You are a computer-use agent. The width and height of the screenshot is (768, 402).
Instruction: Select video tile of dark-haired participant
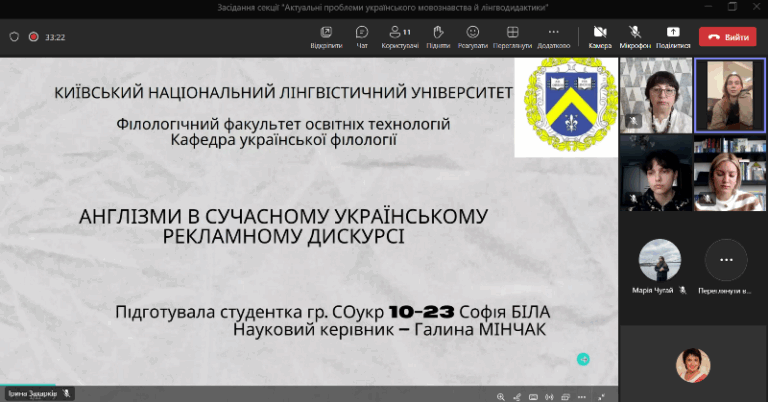pyautogui.click(x=656, y=173)
